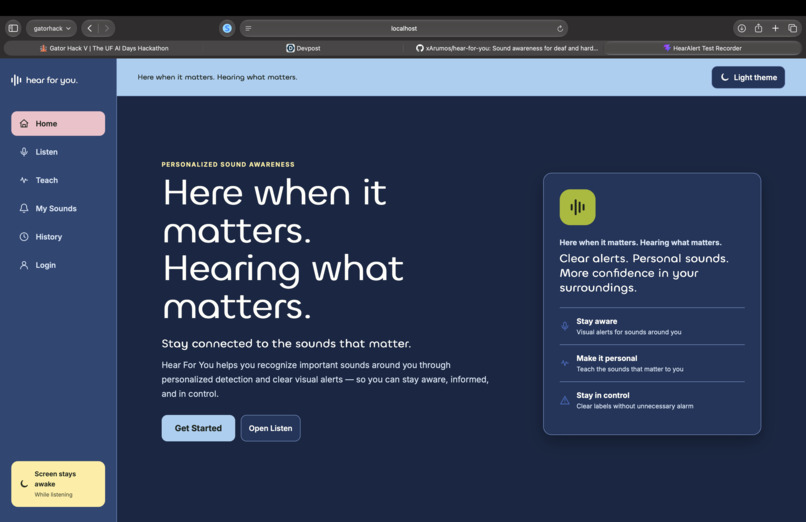The image size is (806, 522).
Task: Open the Home page in sidebar
Action: click(58, 124)
